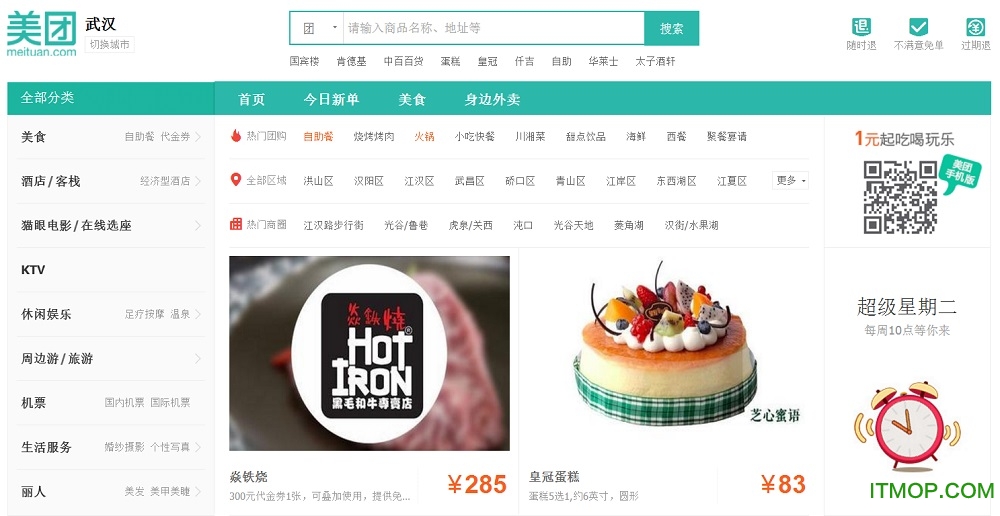
Task: Focus the product search input field
Action: coord(494,28)
